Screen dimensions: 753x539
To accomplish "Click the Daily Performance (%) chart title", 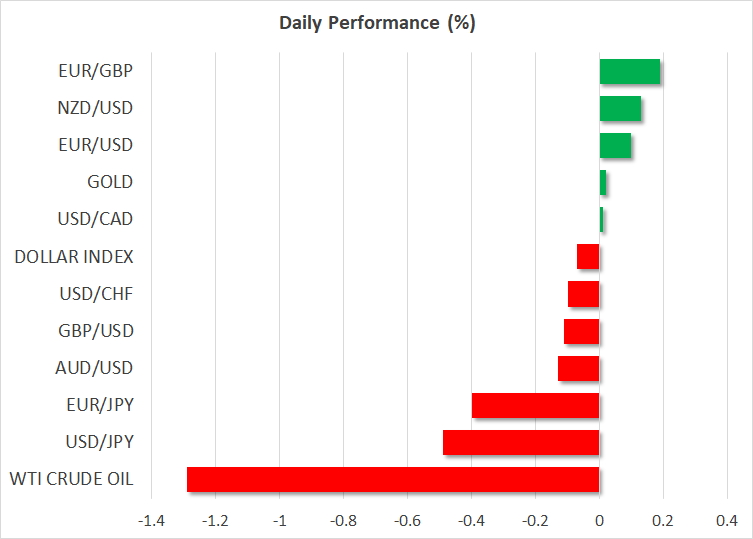I will coord(376,23).
